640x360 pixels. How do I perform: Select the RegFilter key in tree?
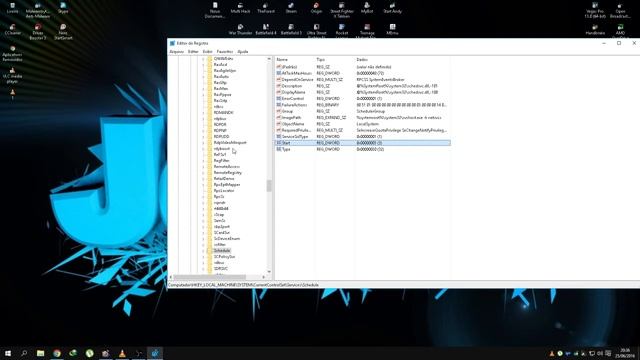click(x=221, y=161)
